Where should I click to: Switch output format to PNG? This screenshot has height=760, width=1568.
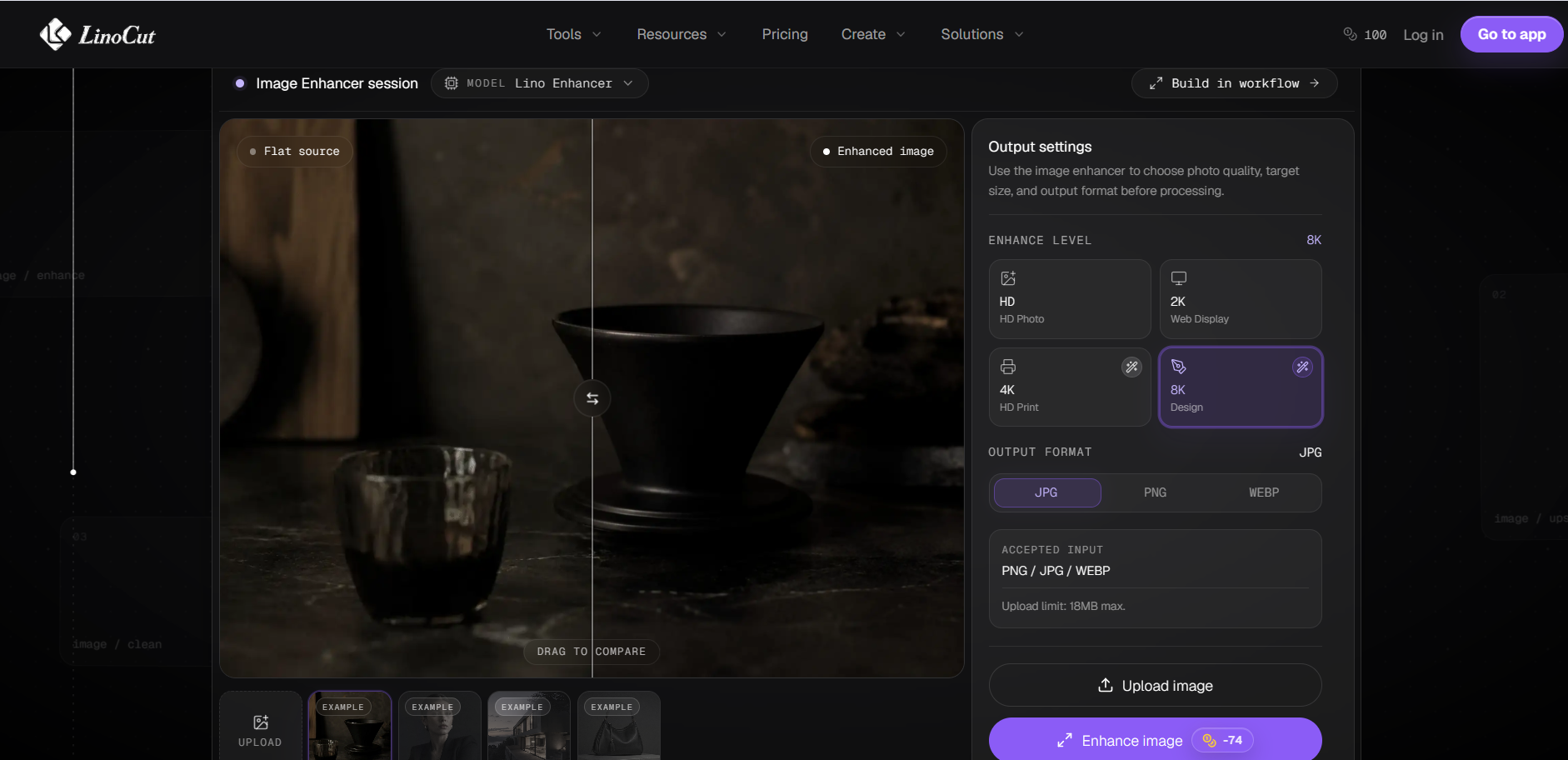pyautogui.click(x=1155, y=492)
